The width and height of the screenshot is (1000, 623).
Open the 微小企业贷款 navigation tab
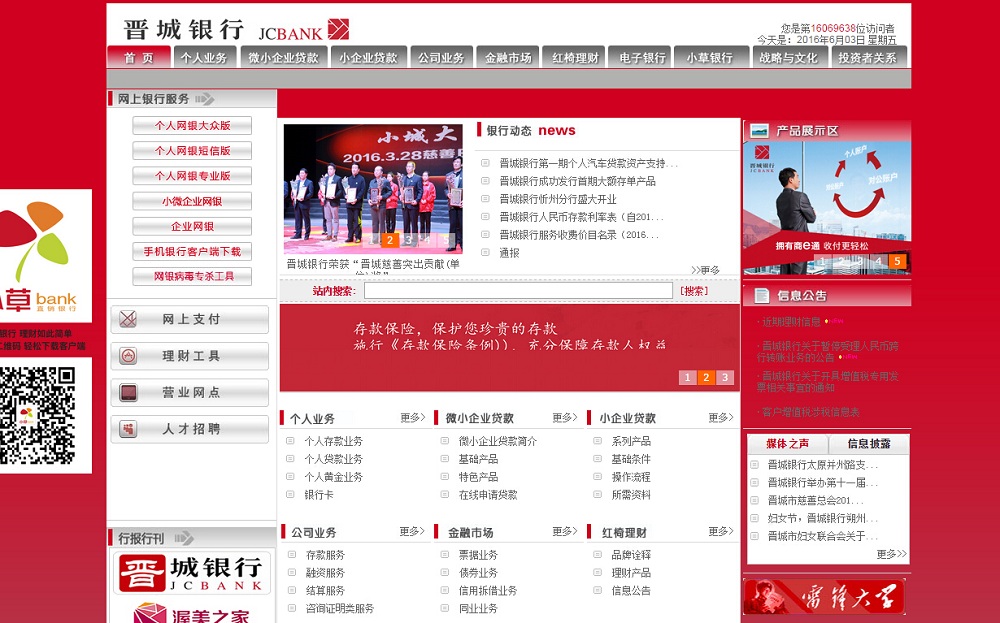[283, 57]
